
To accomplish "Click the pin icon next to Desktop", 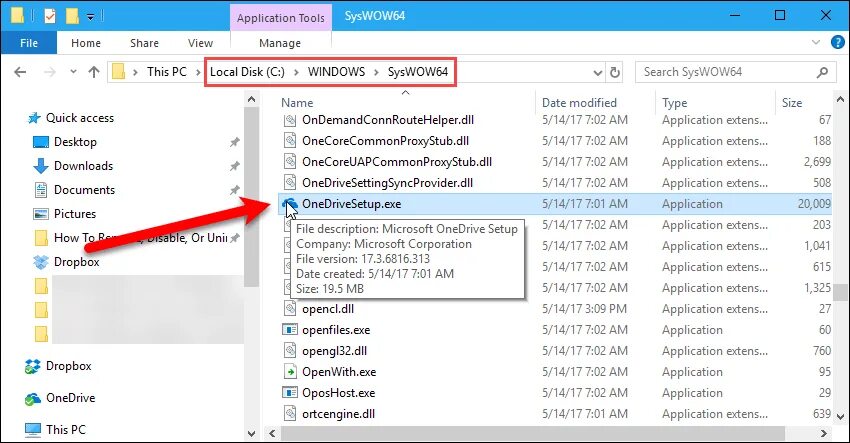I will (x=234, y=142).
